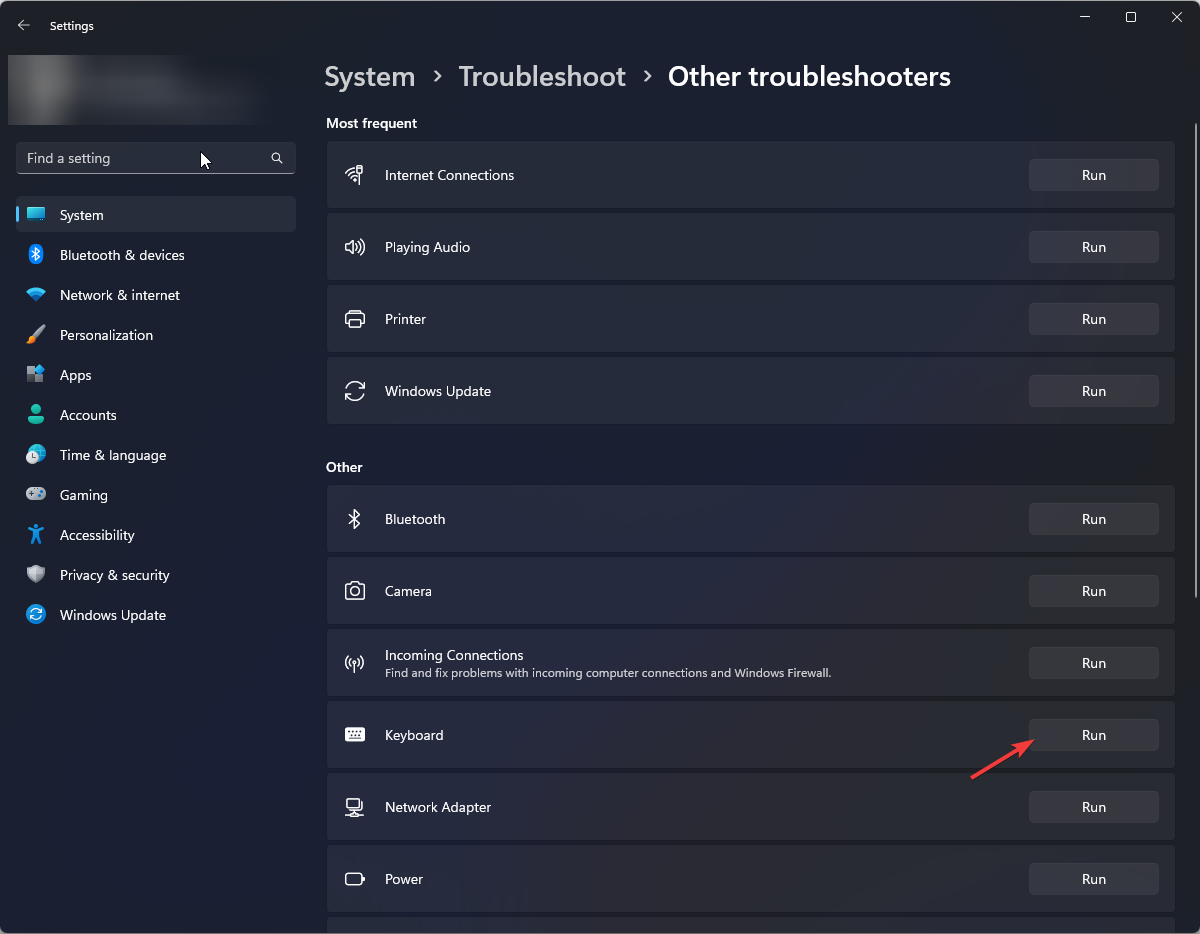Open the Accounts settings label
This screenshot has width=1200, height=934.
[88, 415]
